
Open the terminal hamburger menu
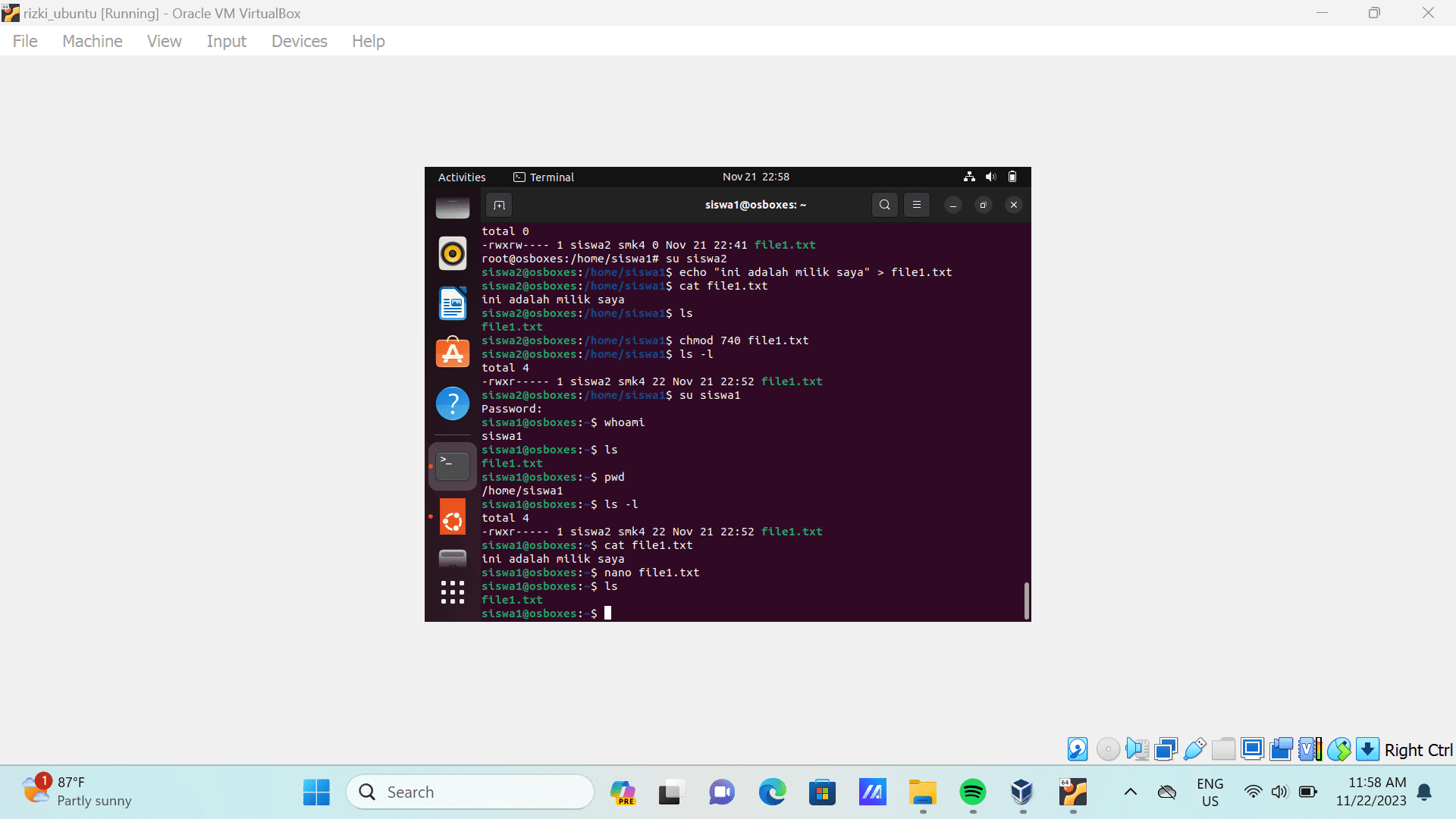click(x=917, y=205)
